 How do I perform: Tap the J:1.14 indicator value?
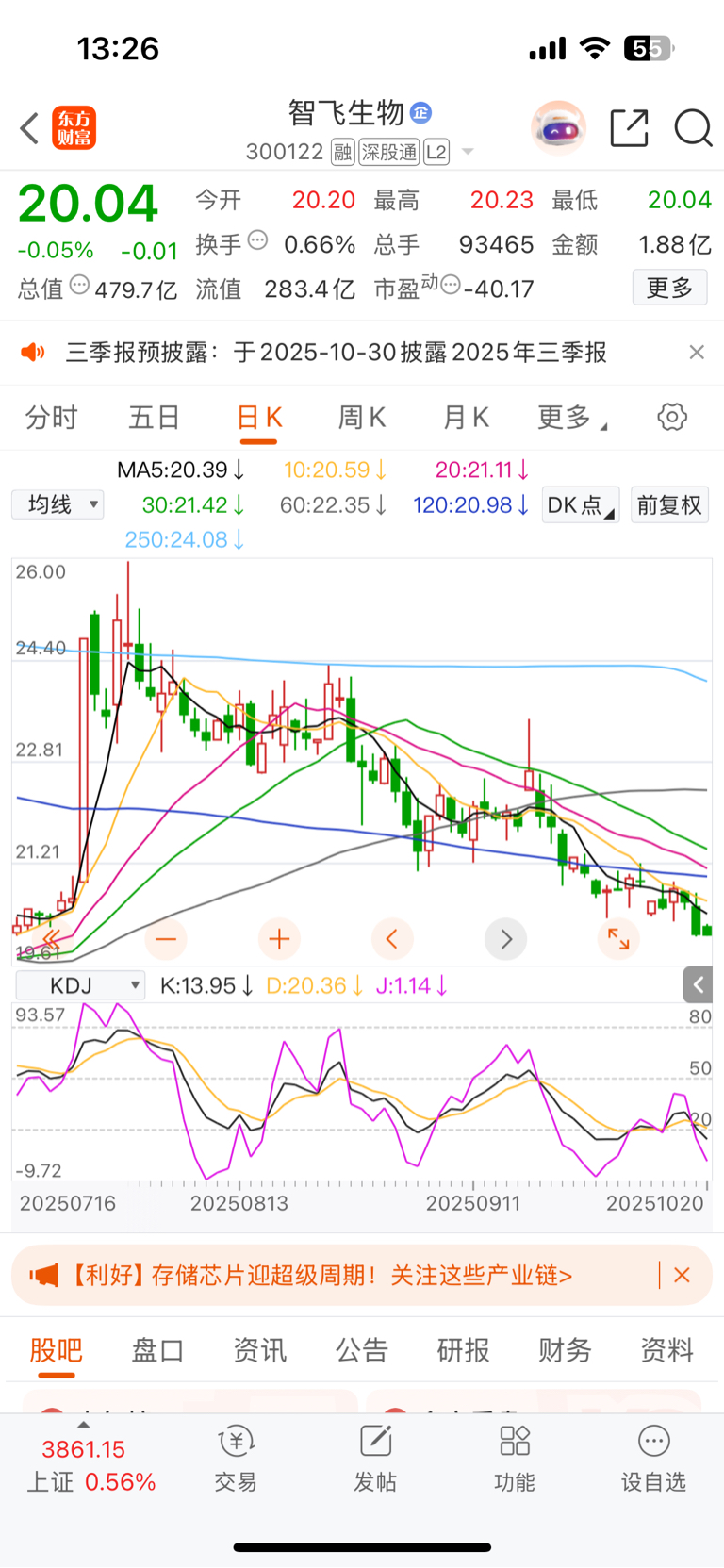point(411,985)
